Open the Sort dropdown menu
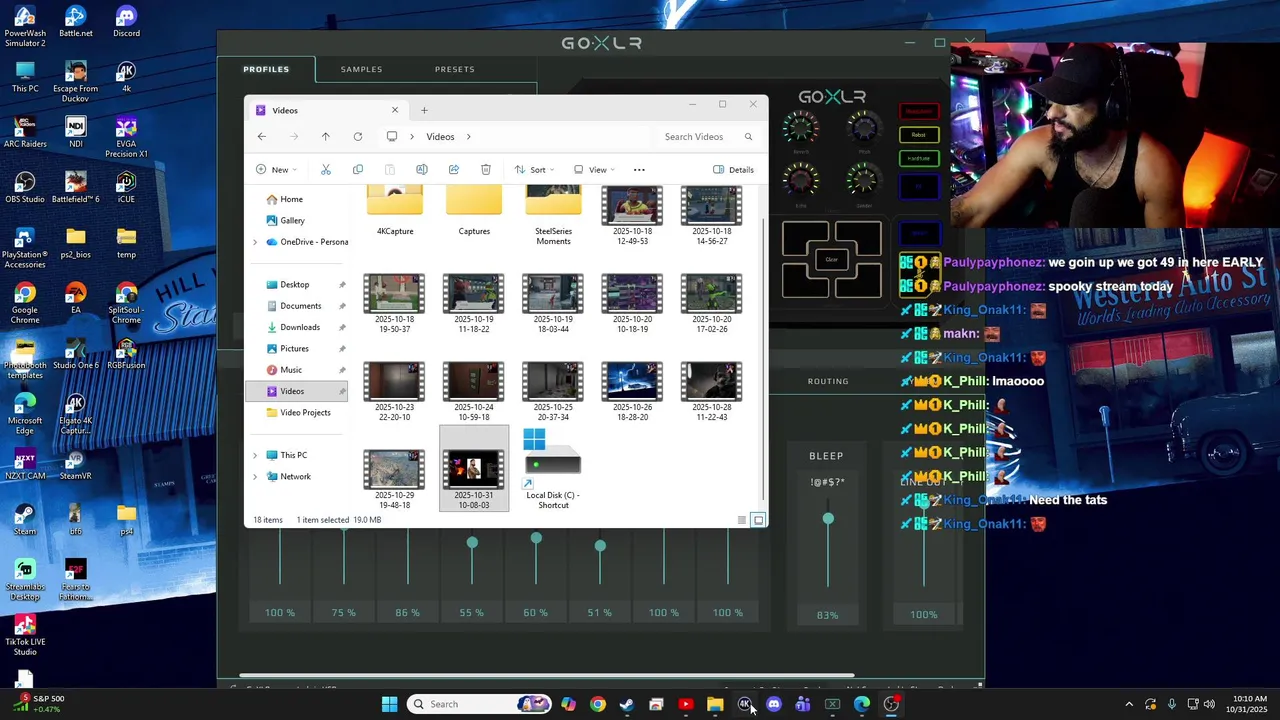 pyautogui.click(x=534, y=170)
